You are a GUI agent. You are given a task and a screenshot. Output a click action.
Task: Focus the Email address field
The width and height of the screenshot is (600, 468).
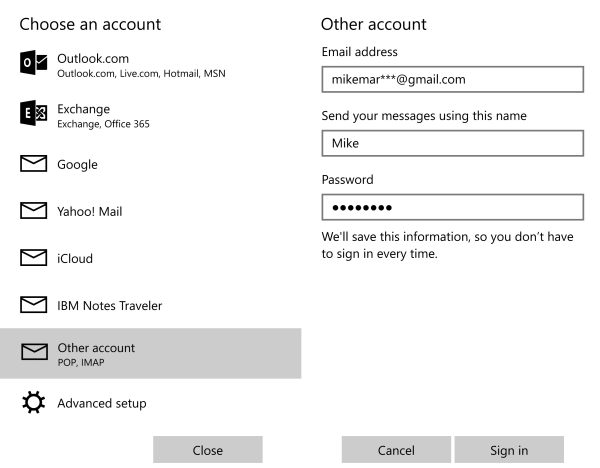pyautogui.click(x=453, y=79)
